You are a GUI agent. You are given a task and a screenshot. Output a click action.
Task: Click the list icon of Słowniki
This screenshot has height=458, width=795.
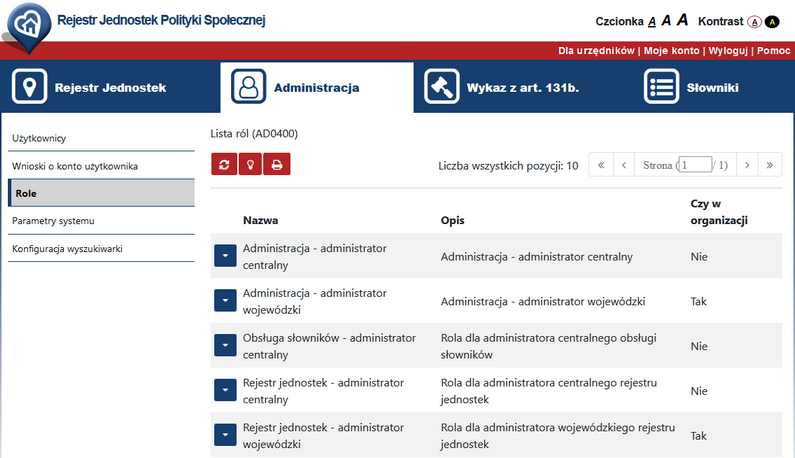click(661, 87)
